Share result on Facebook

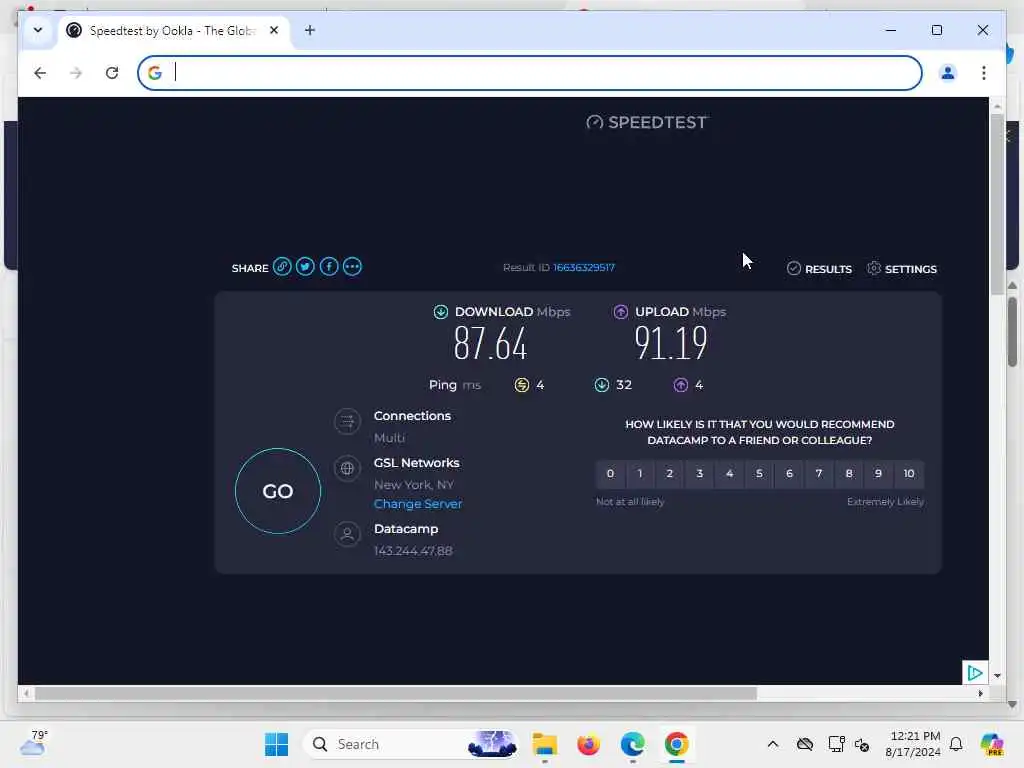click(x=328, y=266)
